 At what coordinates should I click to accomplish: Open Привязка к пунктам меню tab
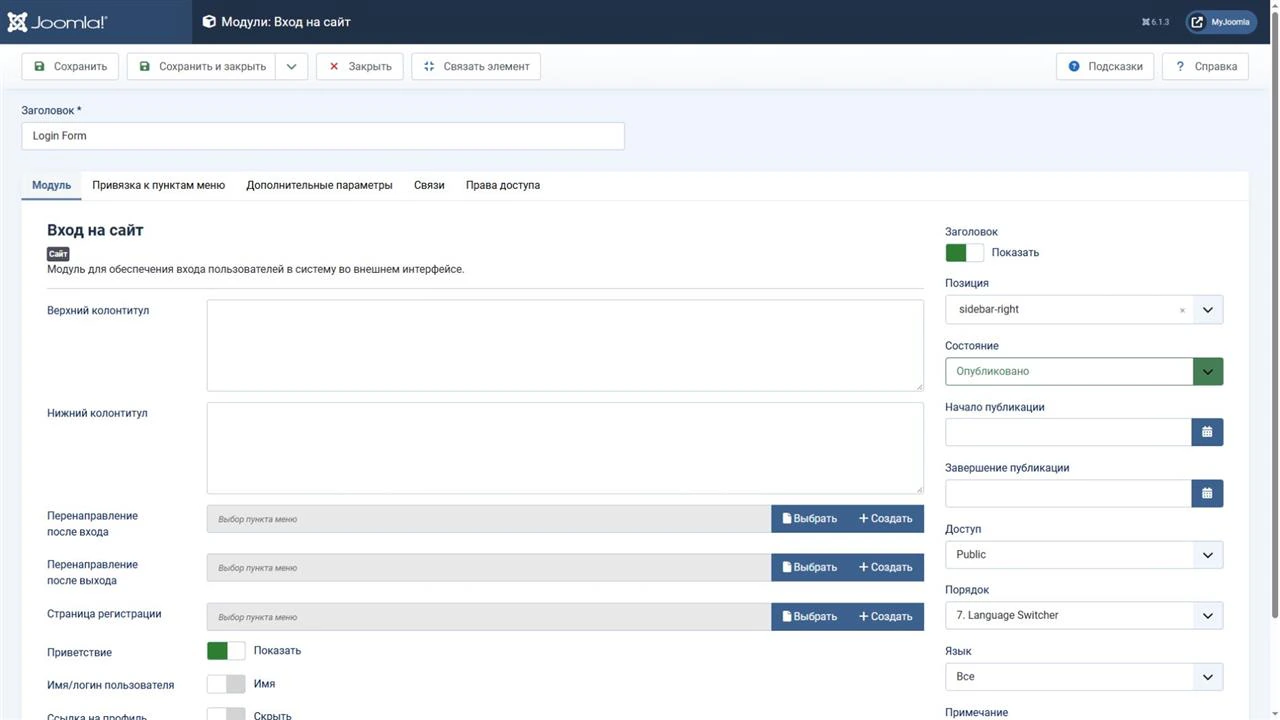tap(158, 185)
